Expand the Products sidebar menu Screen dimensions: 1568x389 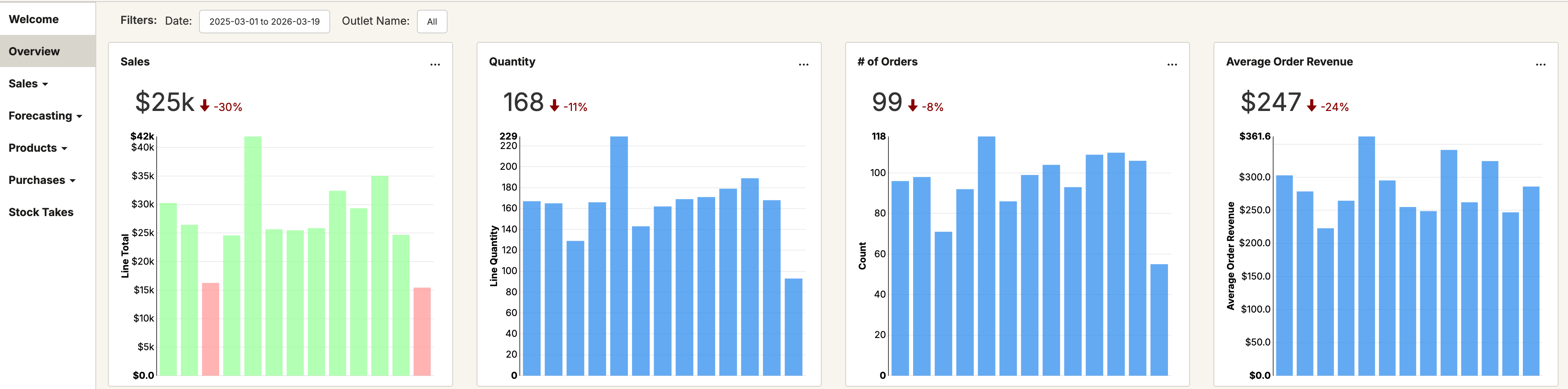click(38, 148)
